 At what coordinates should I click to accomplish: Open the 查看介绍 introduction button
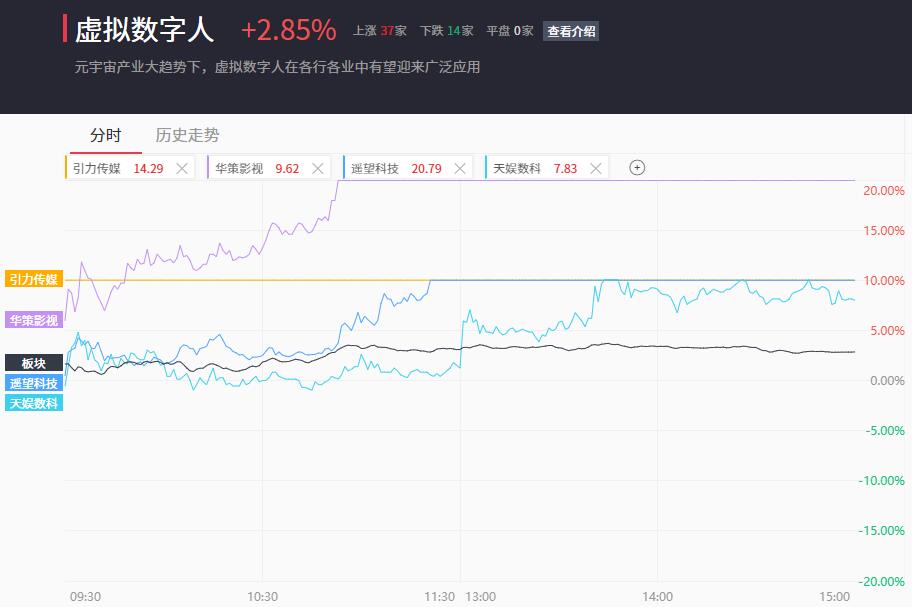(x=571, y=31)
